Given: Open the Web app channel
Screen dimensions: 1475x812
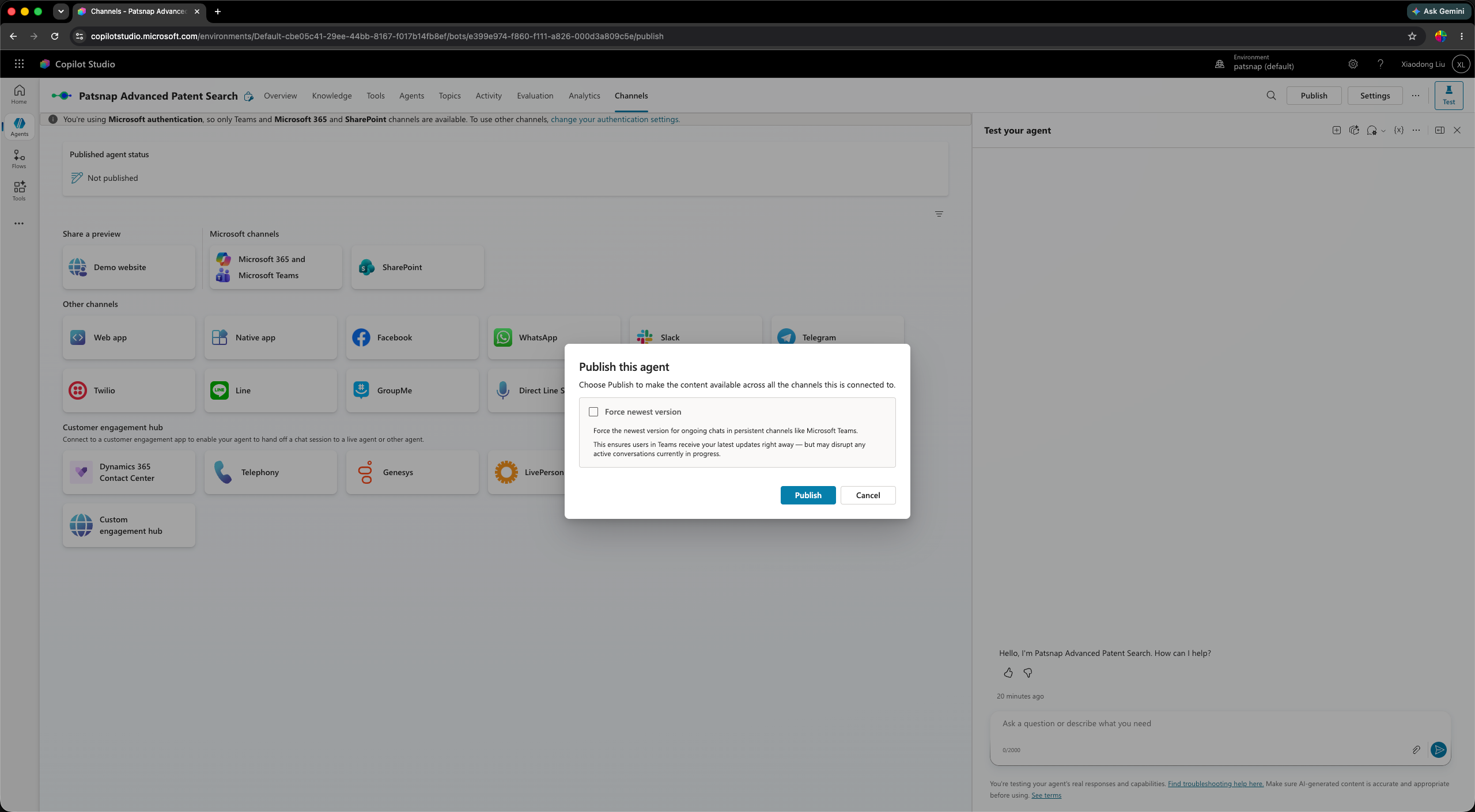Looking at the screenshot, I should point(129,337).
